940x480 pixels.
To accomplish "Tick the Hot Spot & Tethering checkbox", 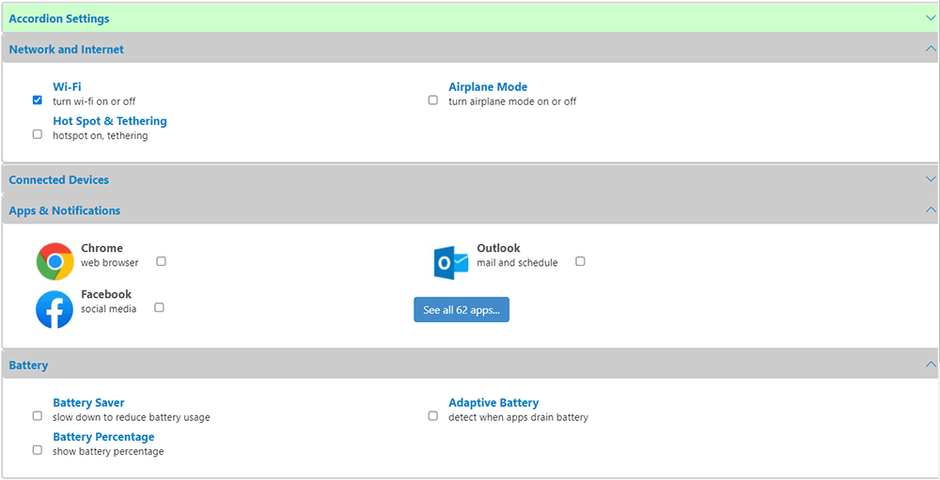I will click(x=37, y=134).
